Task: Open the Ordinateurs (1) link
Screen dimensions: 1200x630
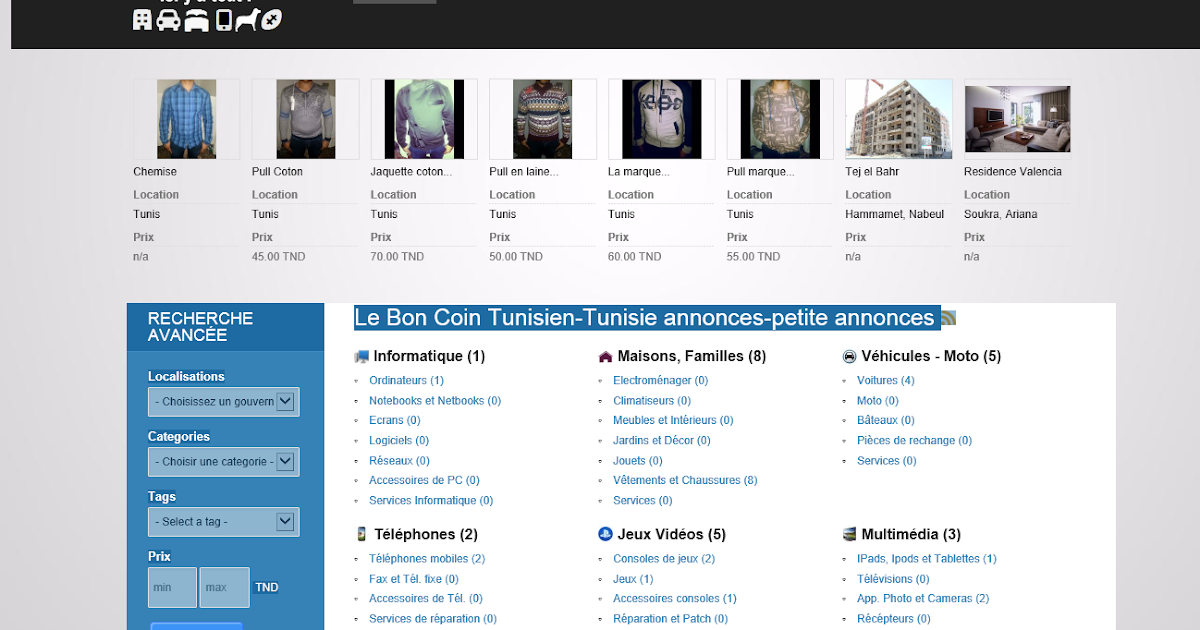Action: click(406, 380)
